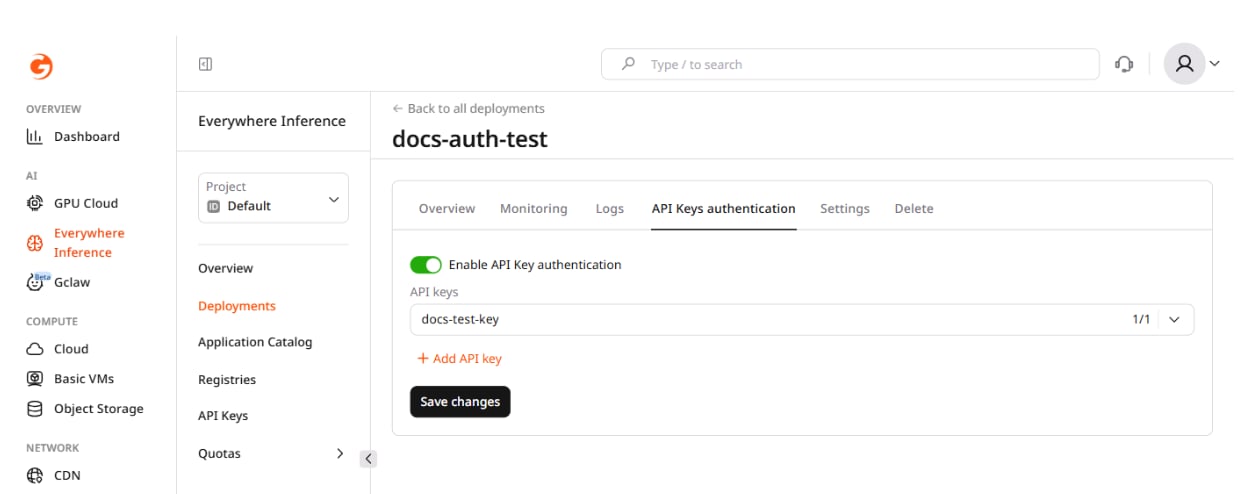1257x494 pixels.
Task: Click the CDN globe icon
Action: (35, 476)
